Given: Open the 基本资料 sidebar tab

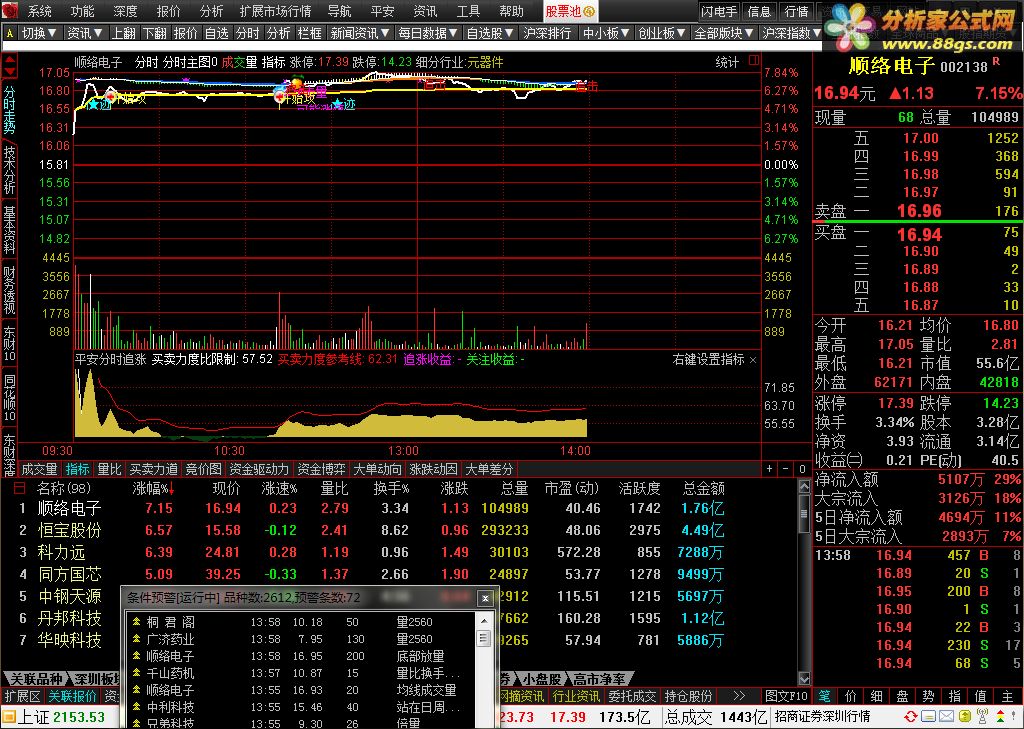Looking at the screenshot, I should click(9, 230).
